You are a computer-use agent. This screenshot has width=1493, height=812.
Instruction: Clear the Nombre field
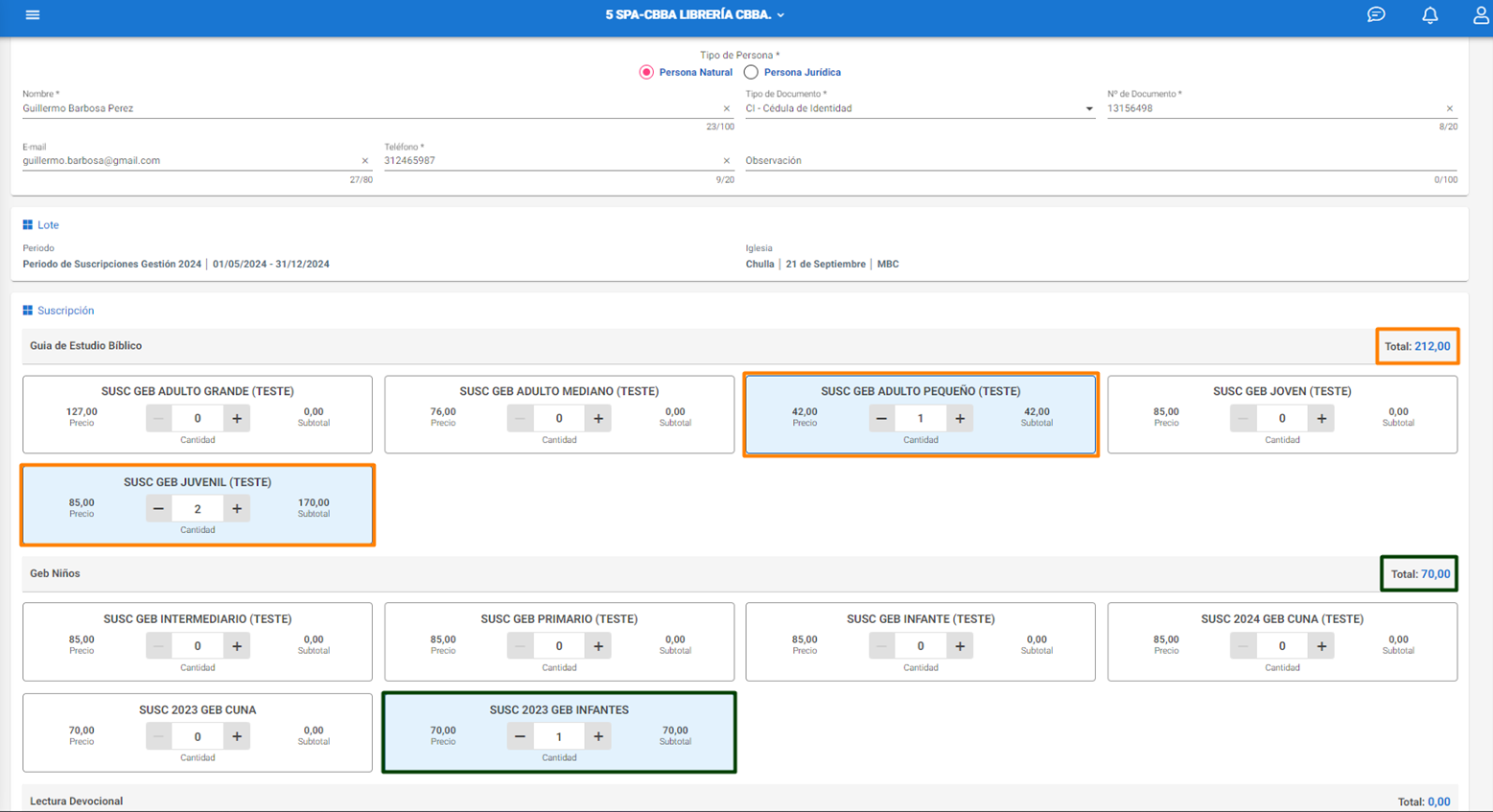[x=726, y=108]
